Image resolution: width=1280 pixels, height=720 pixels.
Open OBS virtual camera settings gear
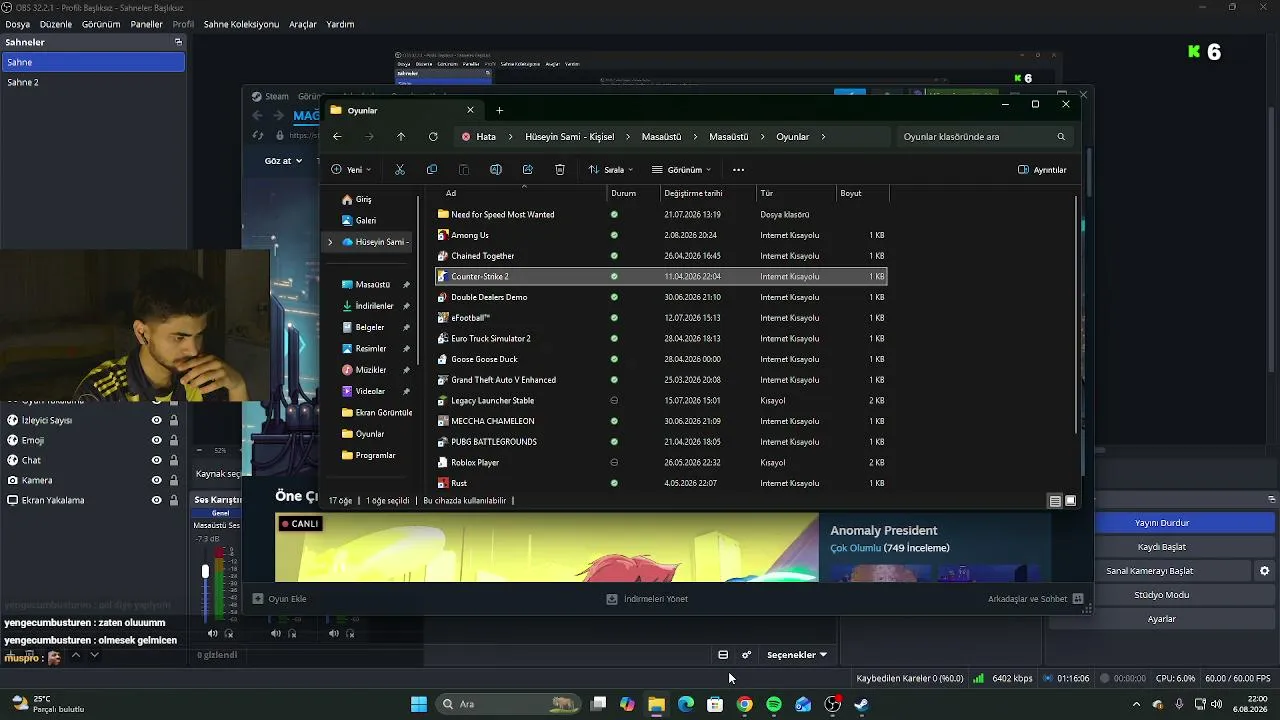pyautogui.click(x=1265, y=571)
